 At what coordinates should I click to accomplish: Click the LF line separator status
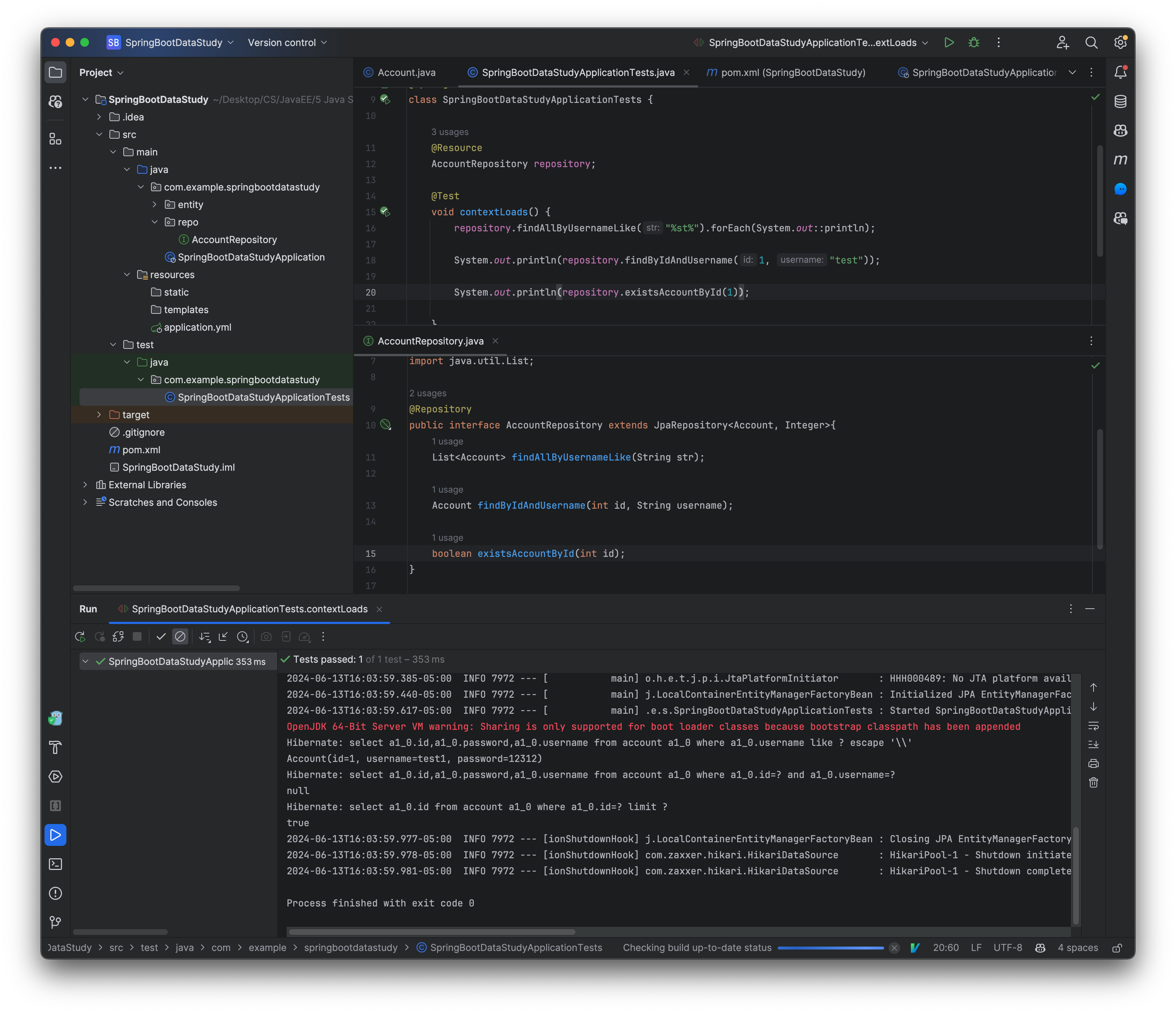[x=976, y=948]
